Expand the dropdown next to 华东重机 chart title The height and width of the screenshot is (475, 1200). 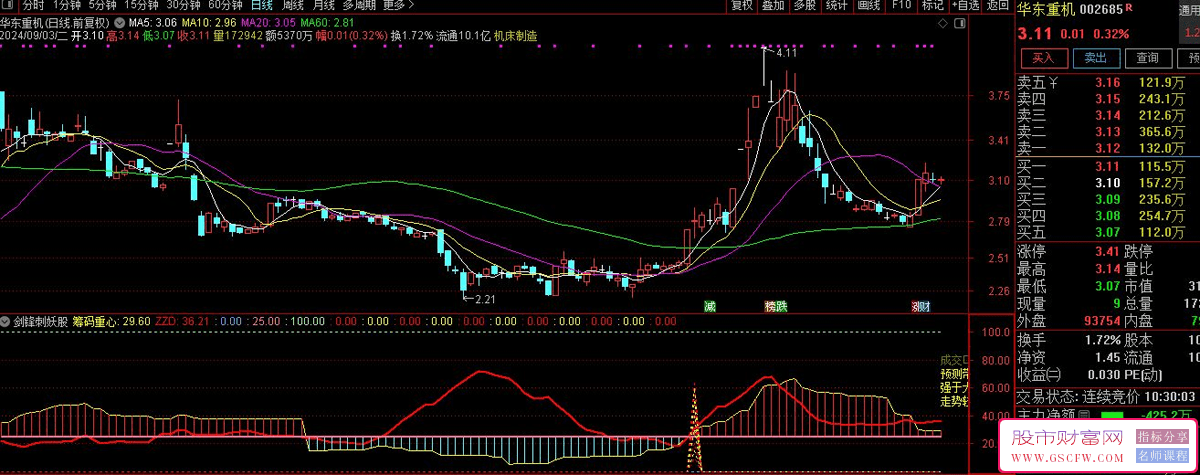pos(120,21)
